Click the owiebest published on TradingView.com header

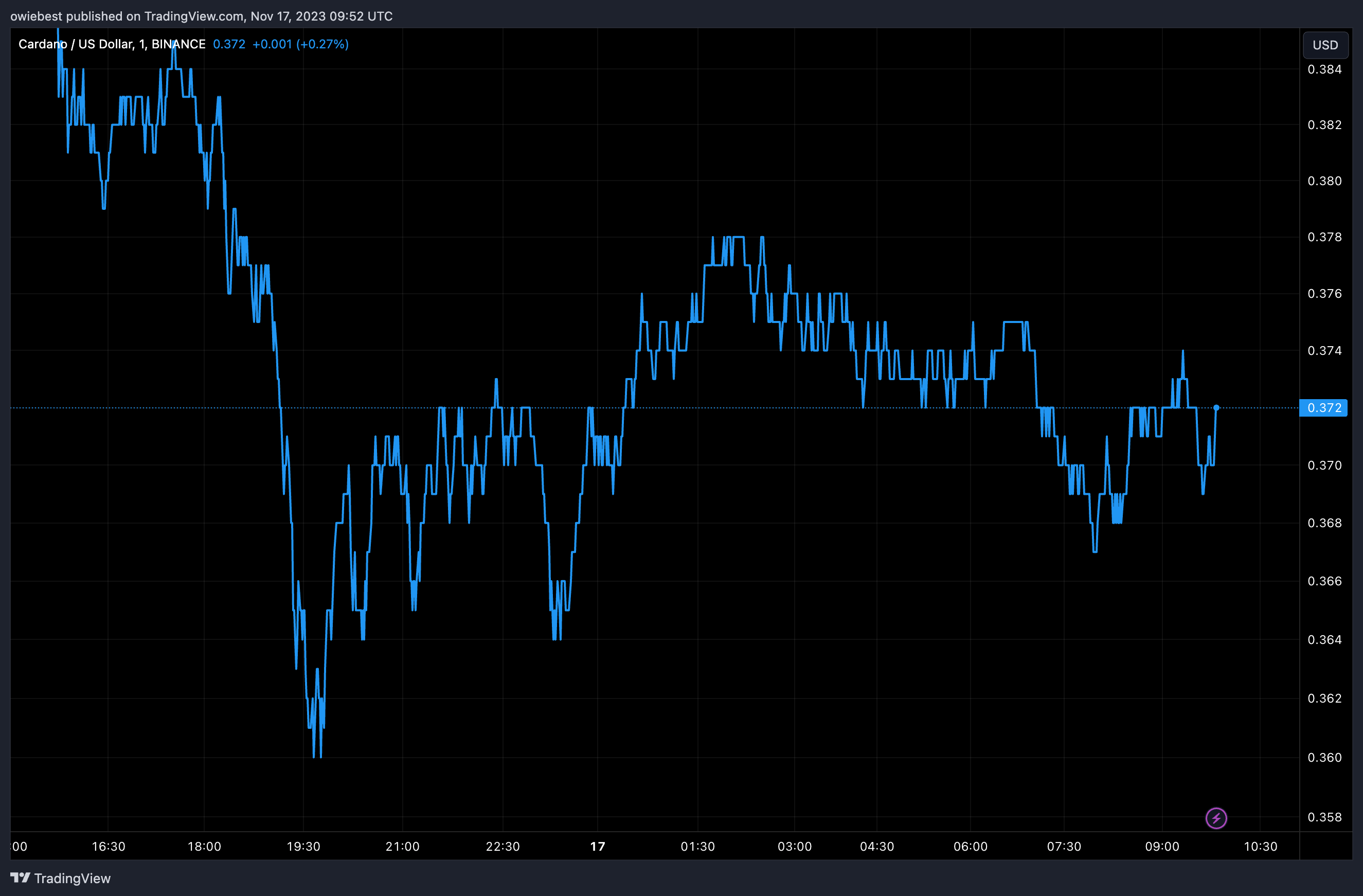click(x=202, y=16)
